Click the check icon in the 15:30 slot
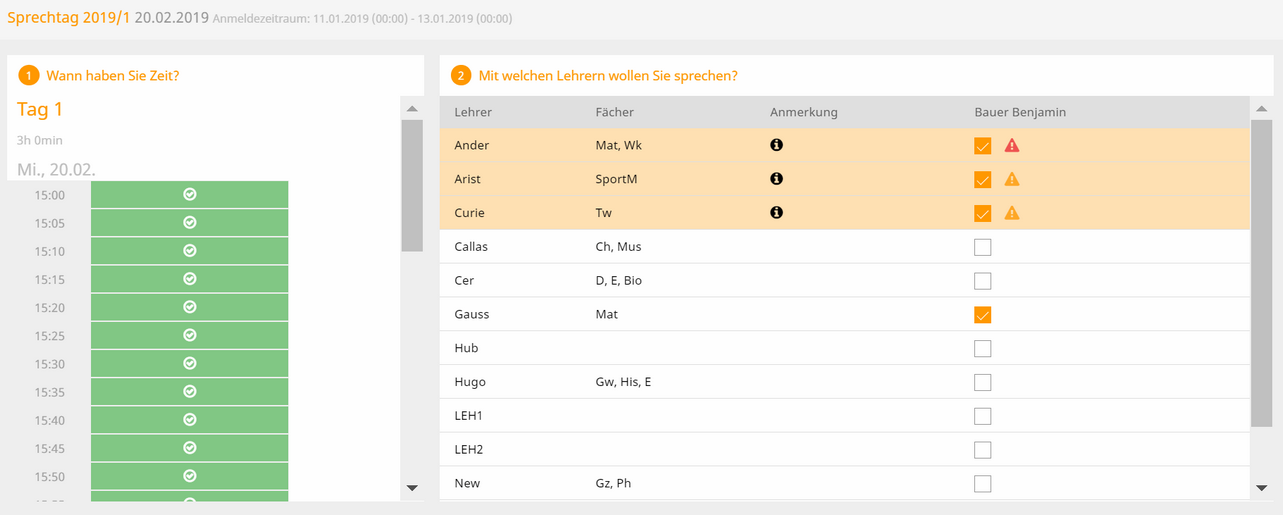 coord(190,363)
